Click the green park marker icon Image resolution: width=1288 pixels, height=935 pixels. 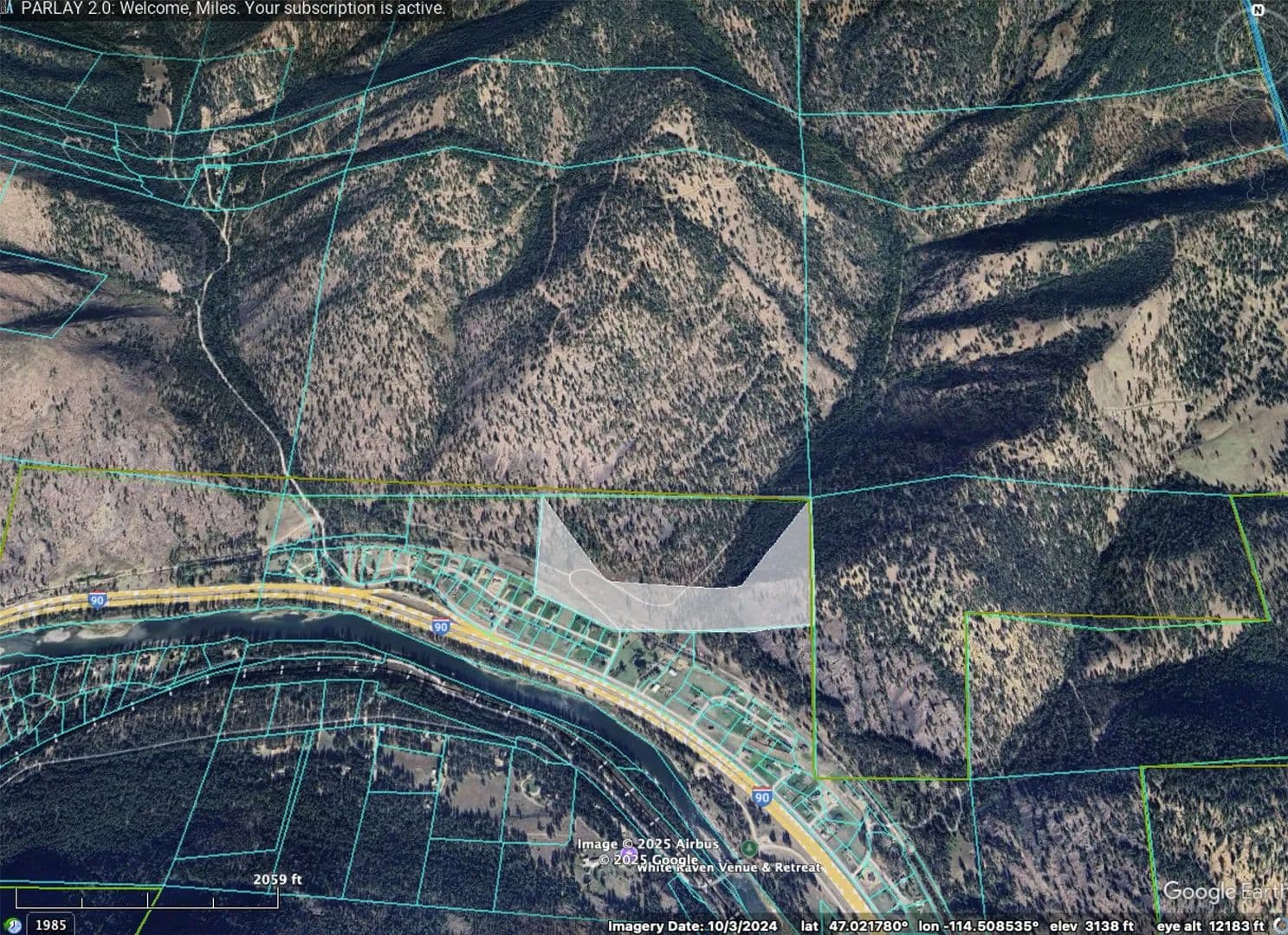pyautogui.click(x=750, y=847)
